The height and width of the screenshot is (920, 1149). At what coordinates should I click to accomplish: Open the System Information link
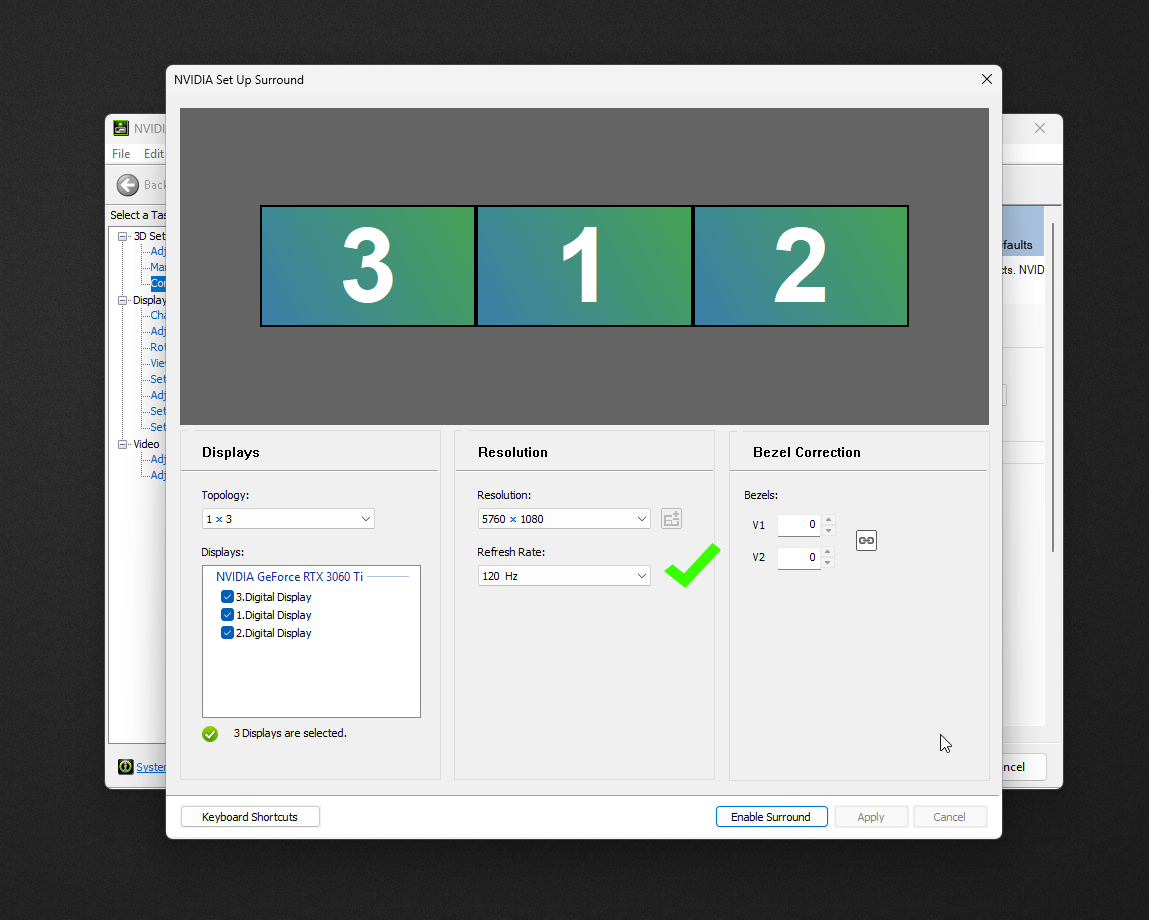(151, 767)
